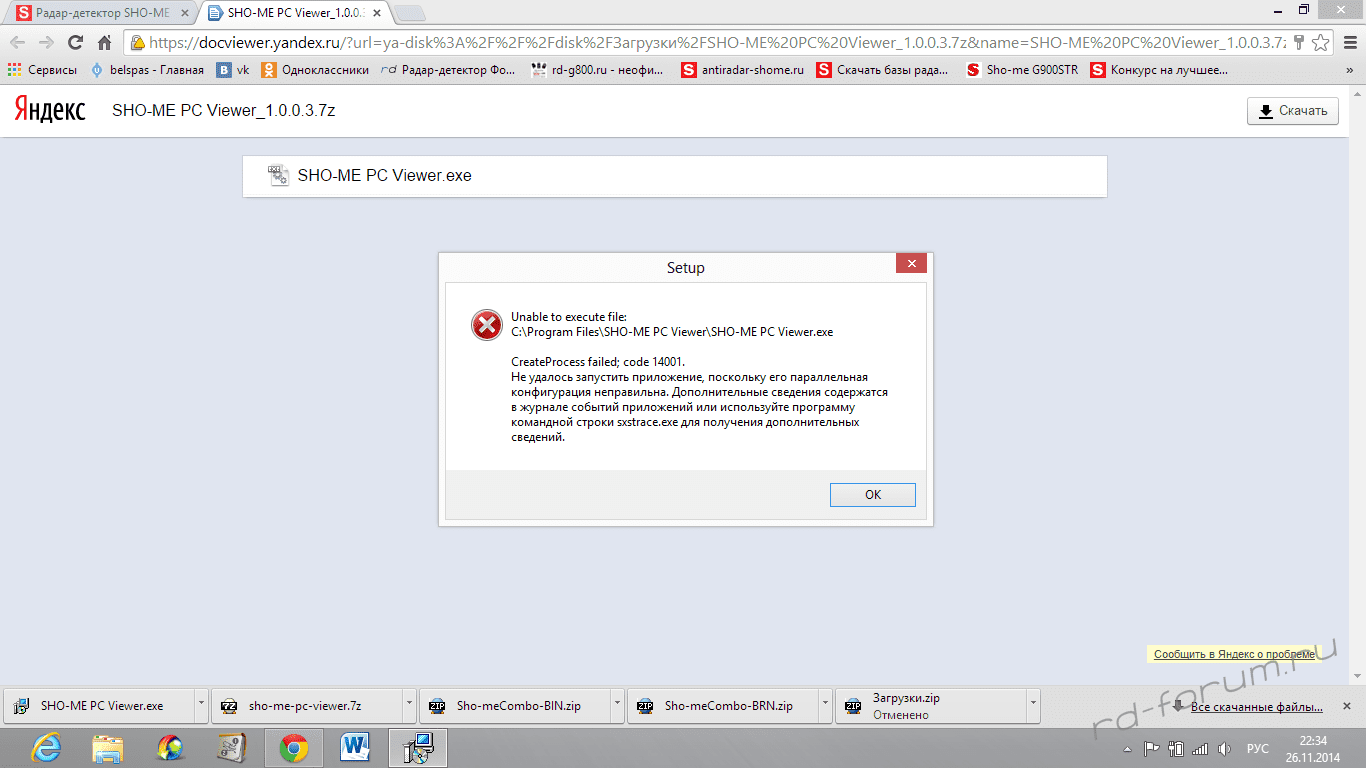
Task: Close the Радар-детектор SHO-ME tab
Action: pyautogui.click(x=183, y=13)
